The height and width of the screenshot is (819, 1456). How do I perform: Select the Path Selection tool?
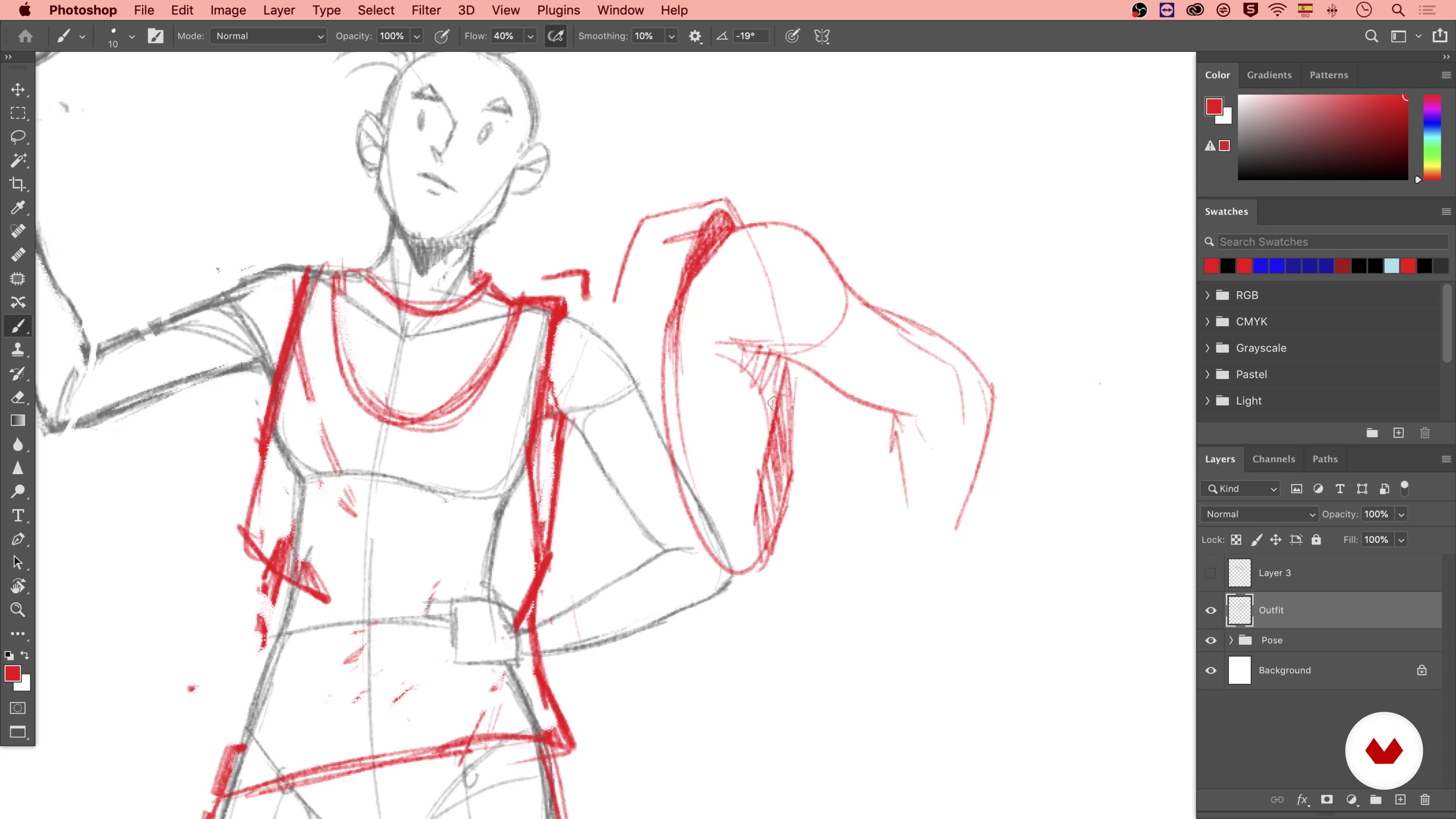(17, 563)
